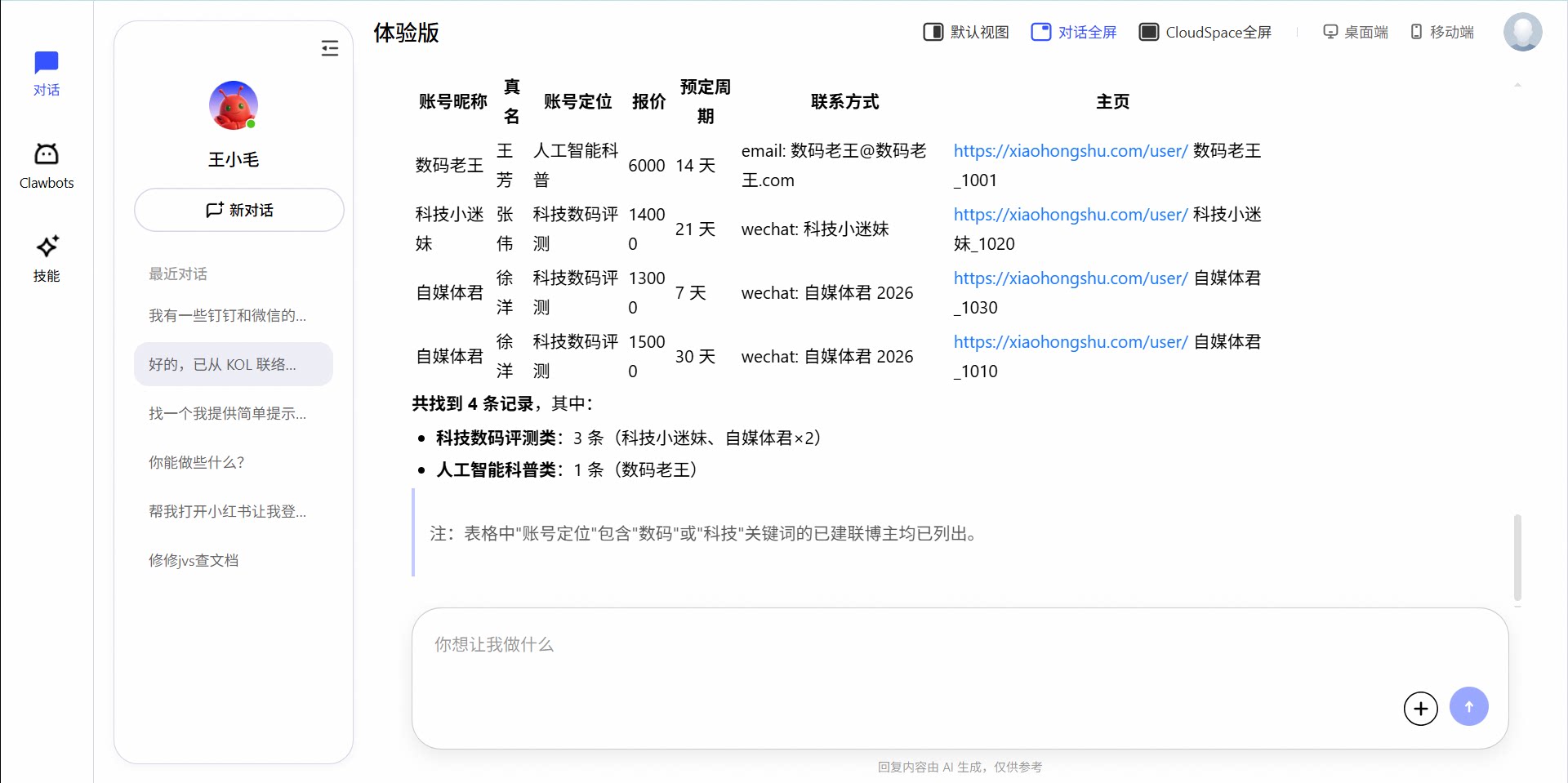The height and width of the screenshot is (783, 1568).
Task: Start a 新对话 new conversation
Action: coord(239,210)
